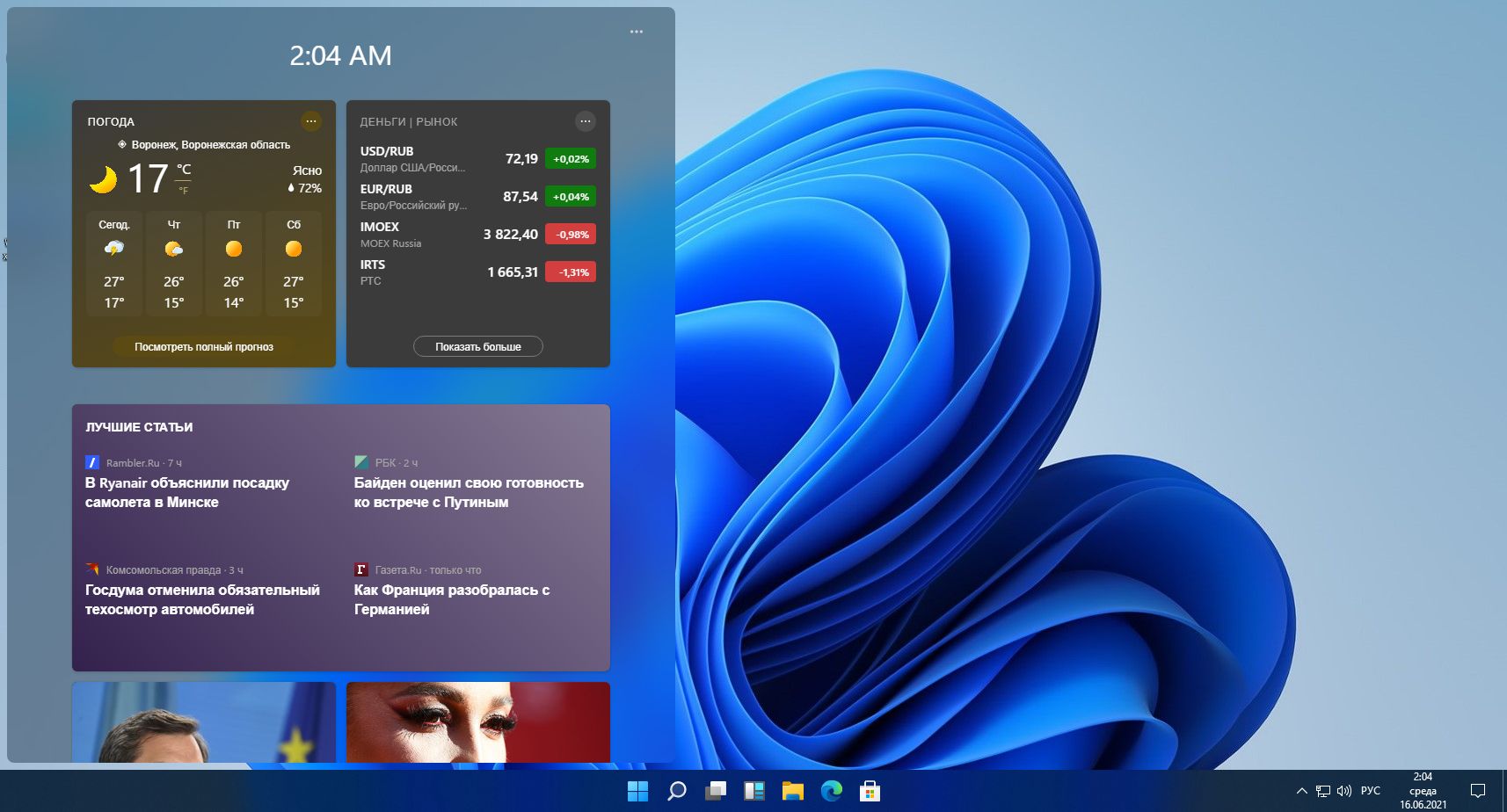Select the Сегод. forecast day
Viewport: 1507px width, 812px height.
pyautogui.click(x=114, y=263)
